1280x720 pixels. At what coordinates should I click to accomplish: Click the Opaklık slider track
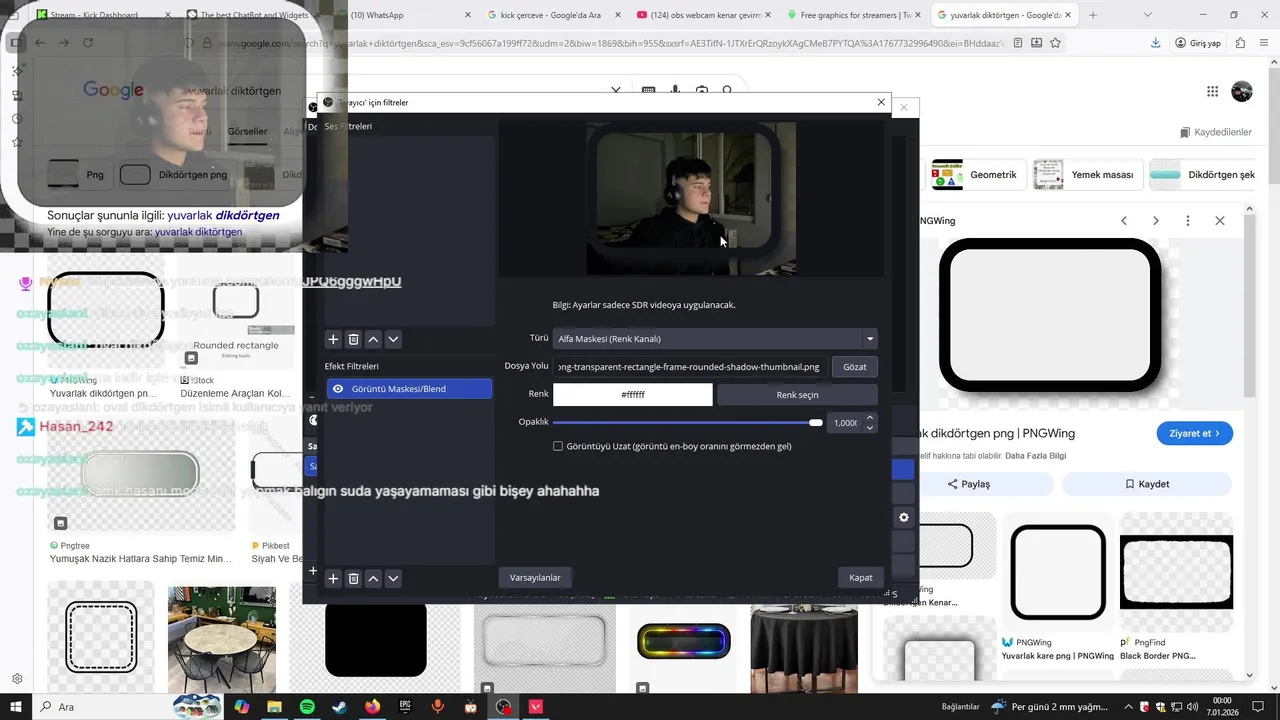tap(688, 423)
